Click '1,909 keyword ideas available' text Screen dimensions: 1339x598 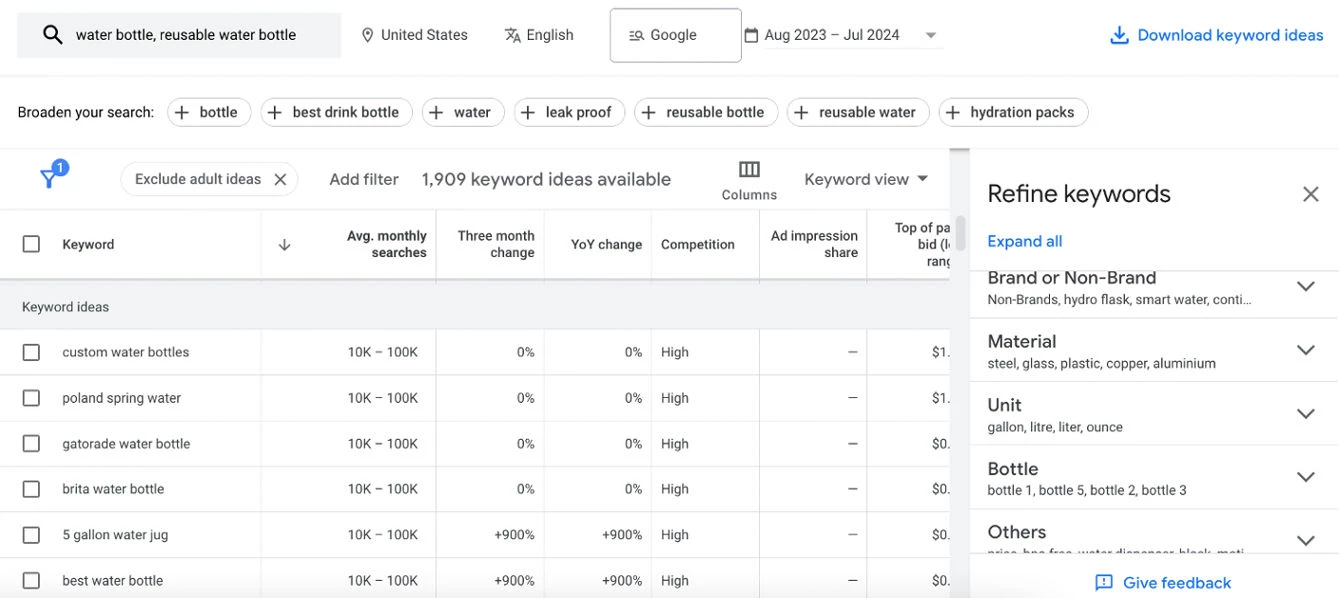pyautogui.click(x=546, y=179)
